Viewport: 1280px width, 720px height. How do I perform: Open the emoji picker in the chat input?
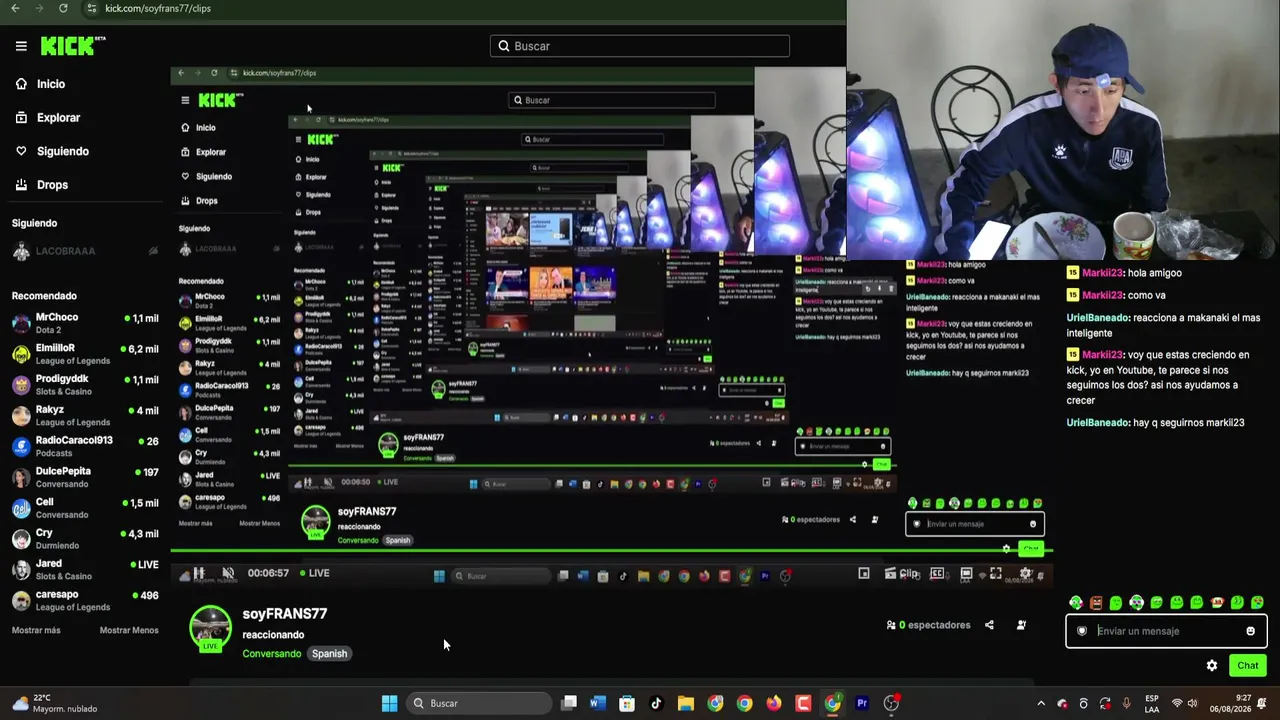click(1250, 631)
